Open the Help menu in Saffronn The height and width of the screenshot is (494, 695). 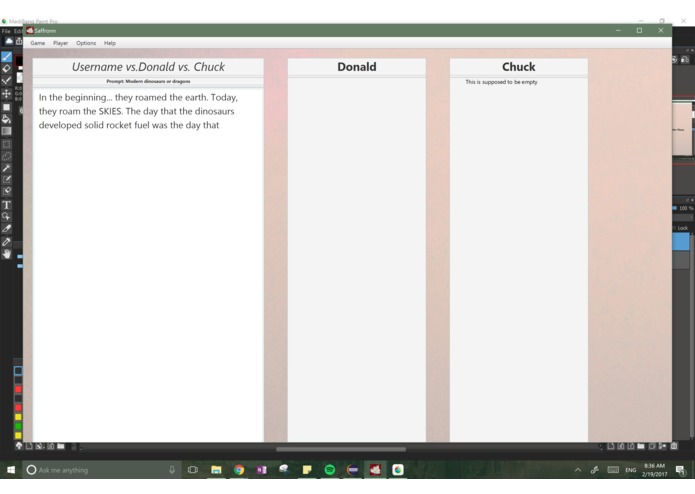click(x=110, y=43)
